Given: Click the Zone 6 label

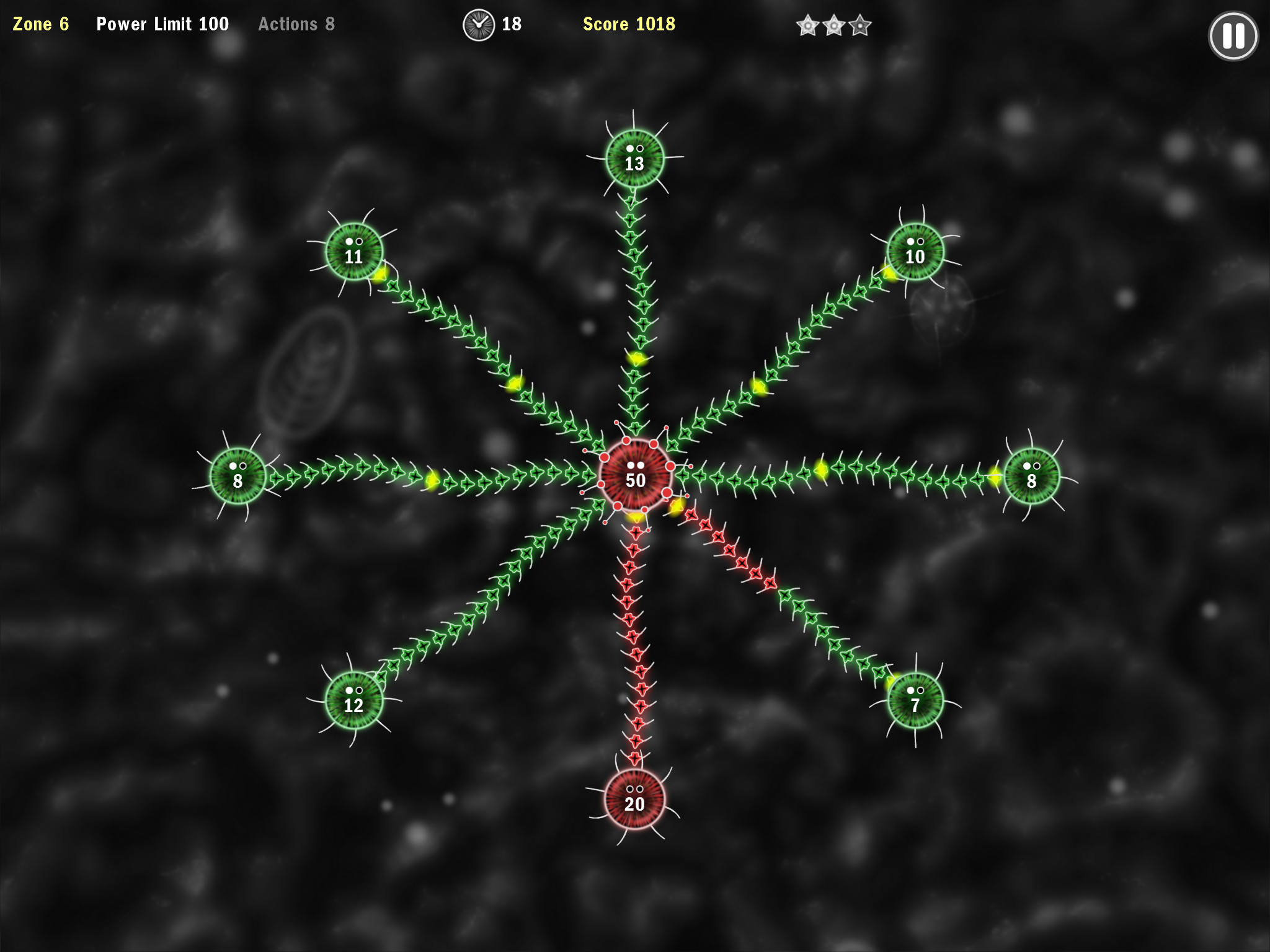Looking at the screenshot, I should click(x=41, y=24).
